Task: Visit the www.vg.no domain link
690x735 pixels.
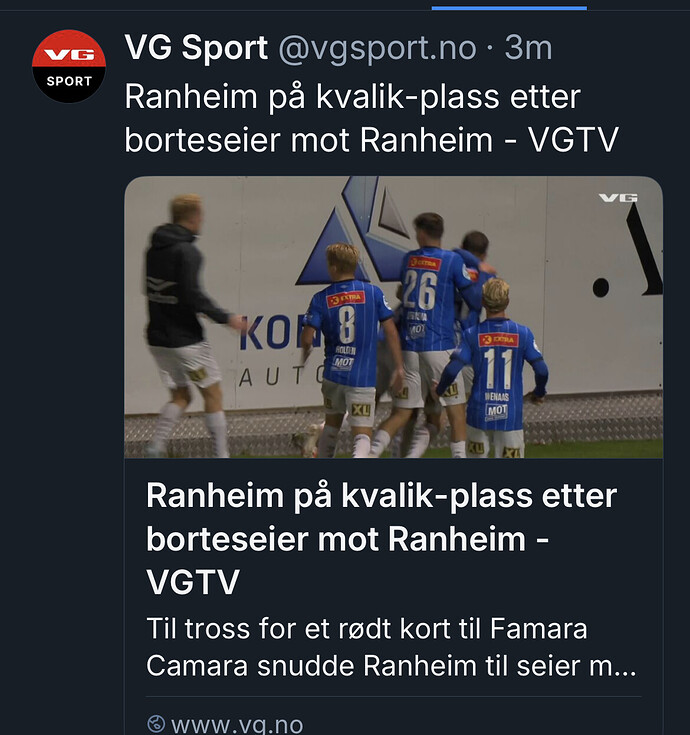Action: click(236, 724)
